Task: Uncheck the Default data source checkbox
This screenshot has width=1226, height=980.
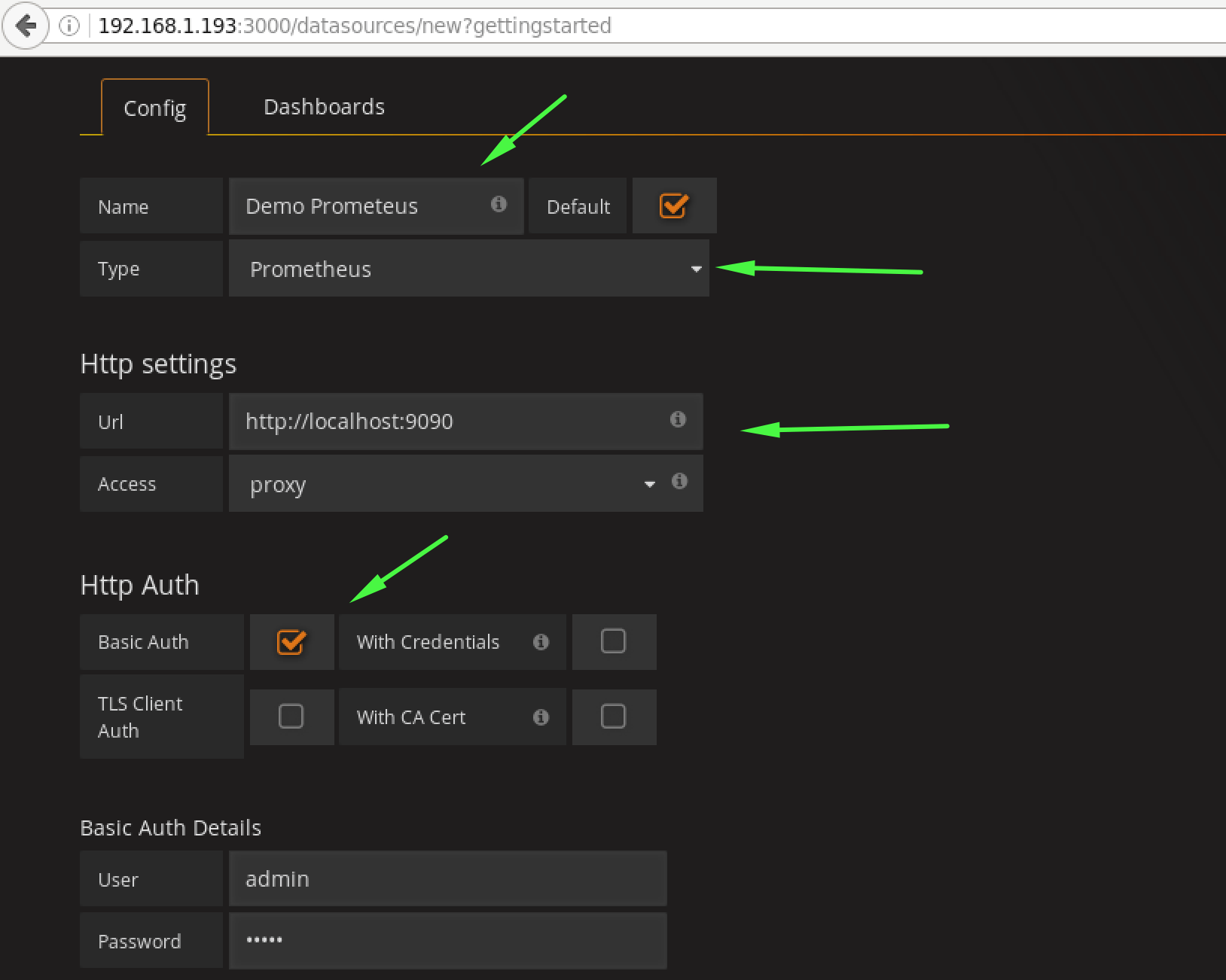Action: click(673, 205)
